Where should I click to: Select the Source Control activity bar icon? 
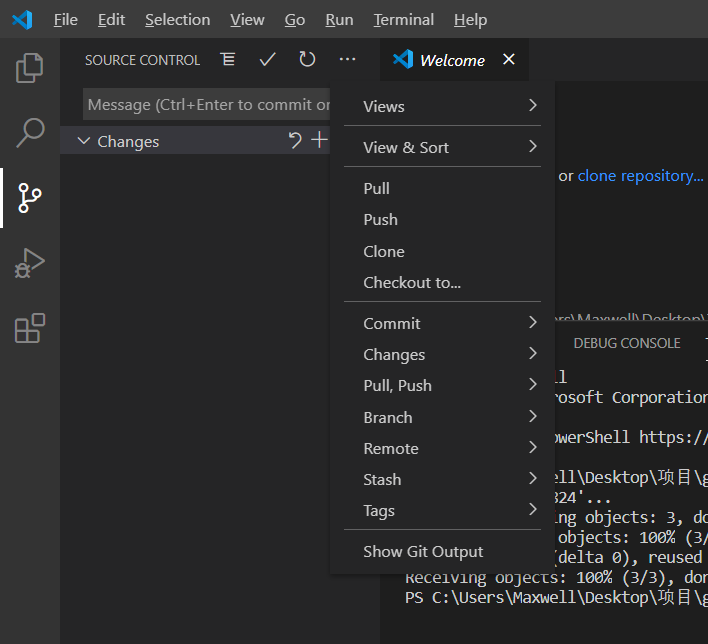[x=30, y=198]
